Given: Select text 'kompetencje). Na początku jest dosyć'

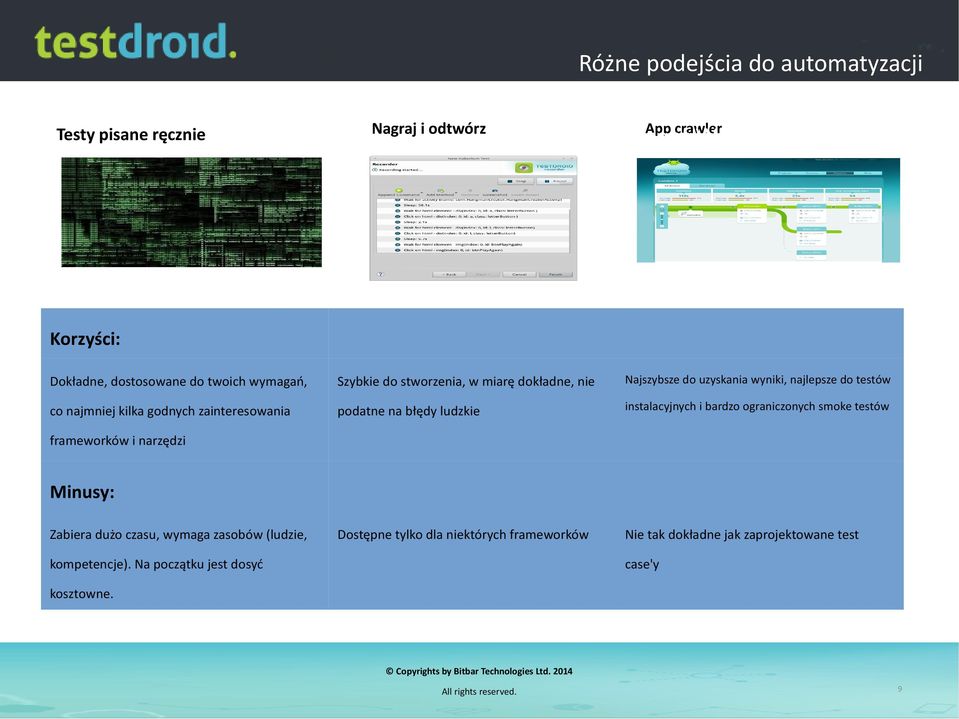Looking at the screenshot, I should coord(157,564).
